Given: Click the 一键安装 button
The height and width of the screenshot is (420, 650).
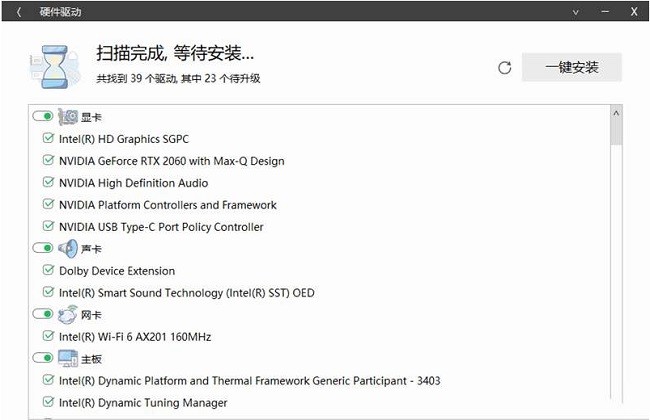Looking at the screenshot, I should point(572,67).
